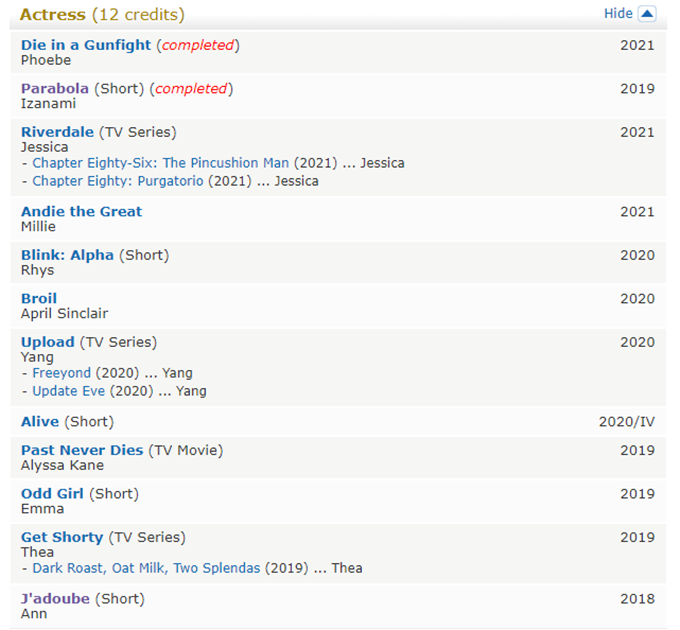Go to the Riverdale series page
The width and height of the screenshot is (680, 630).
click(57, 132)
